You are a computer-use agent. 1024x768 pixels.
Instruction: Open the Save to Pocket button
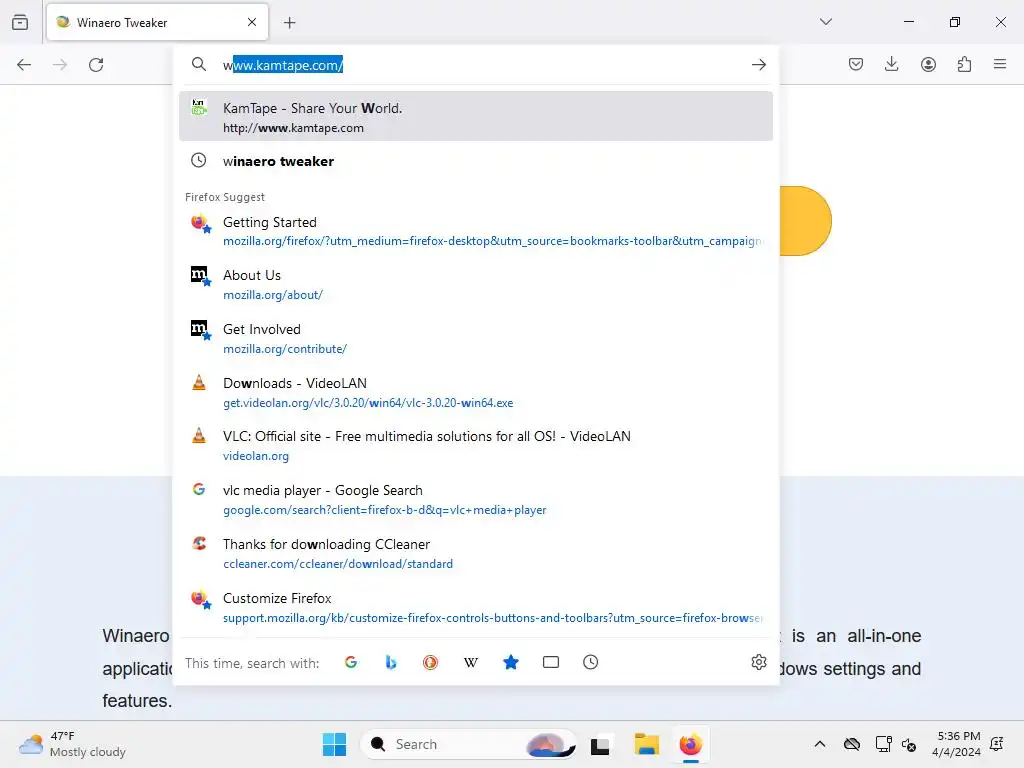(856, 64)
